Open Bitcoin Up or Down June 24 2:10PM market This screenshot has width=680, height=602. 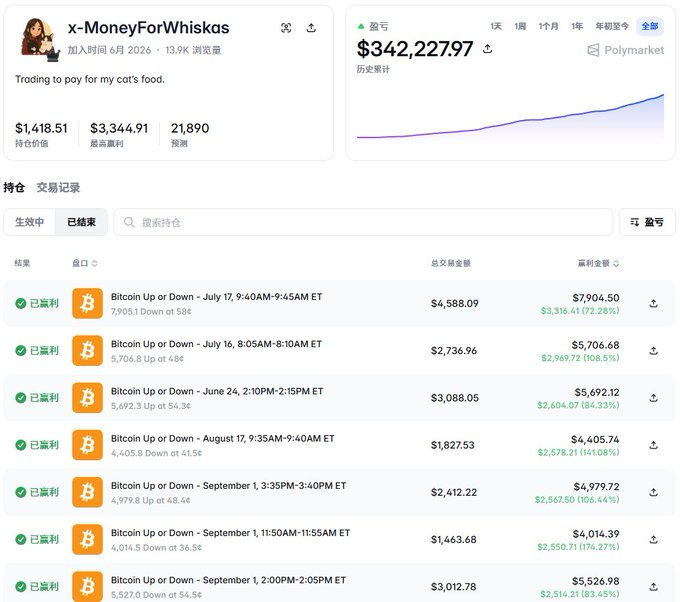(217, 392)
